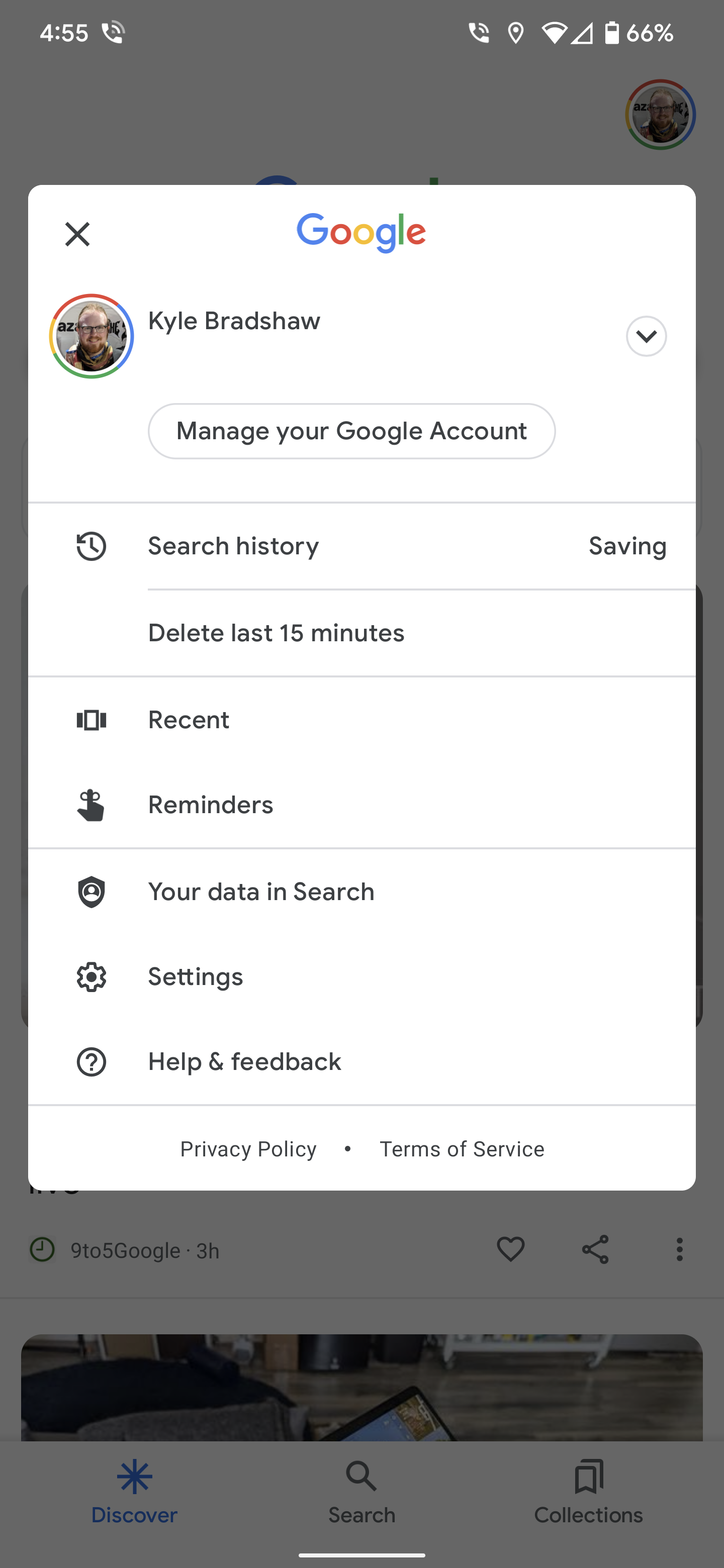Tap Manage your Google Account button
724x1568 pixels.
(x=351, y=431)
